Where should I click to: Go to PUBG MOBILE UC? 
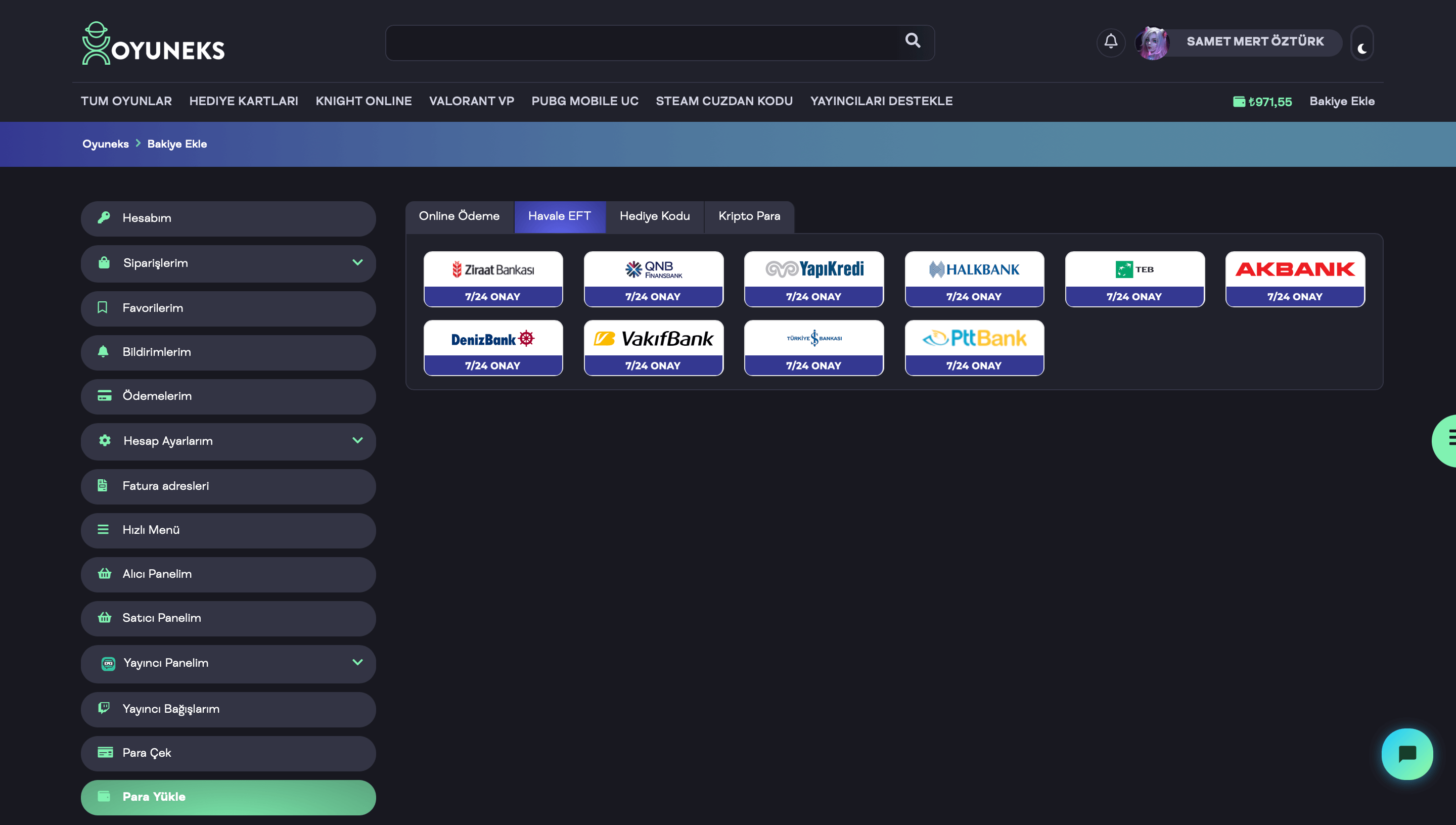[x=584, y=102]
